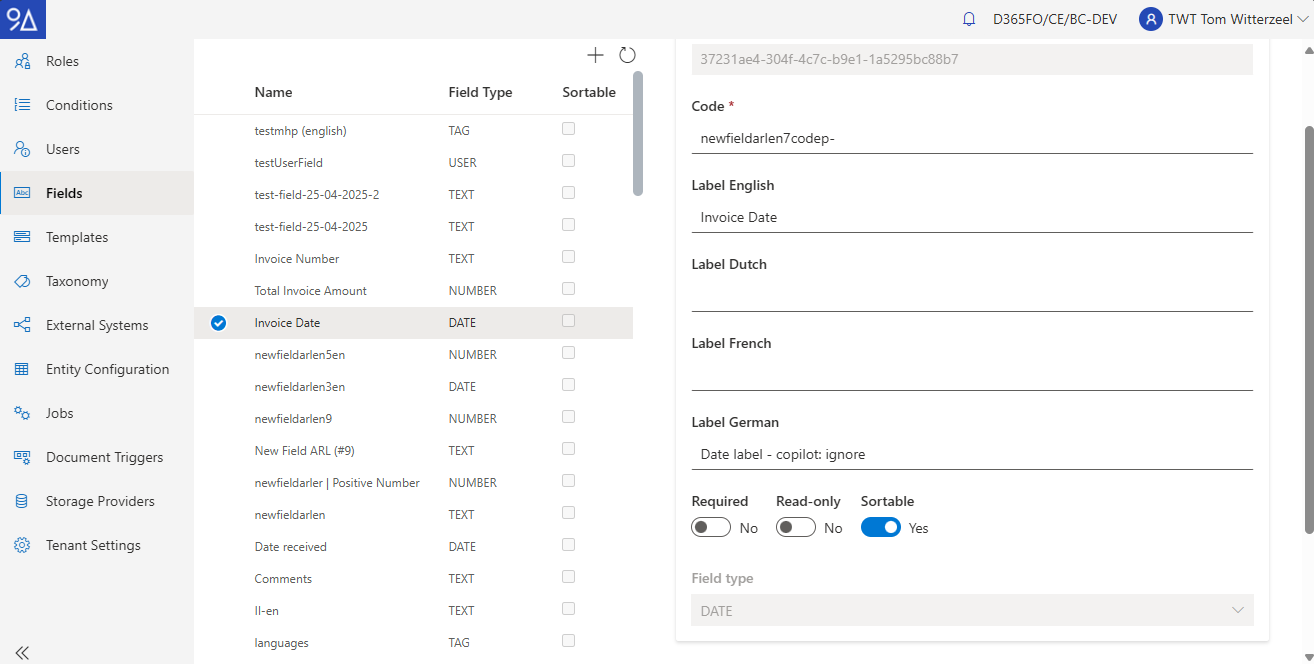
Task: Toggle Sortable checkbox for languages
Action: [569, 641]
